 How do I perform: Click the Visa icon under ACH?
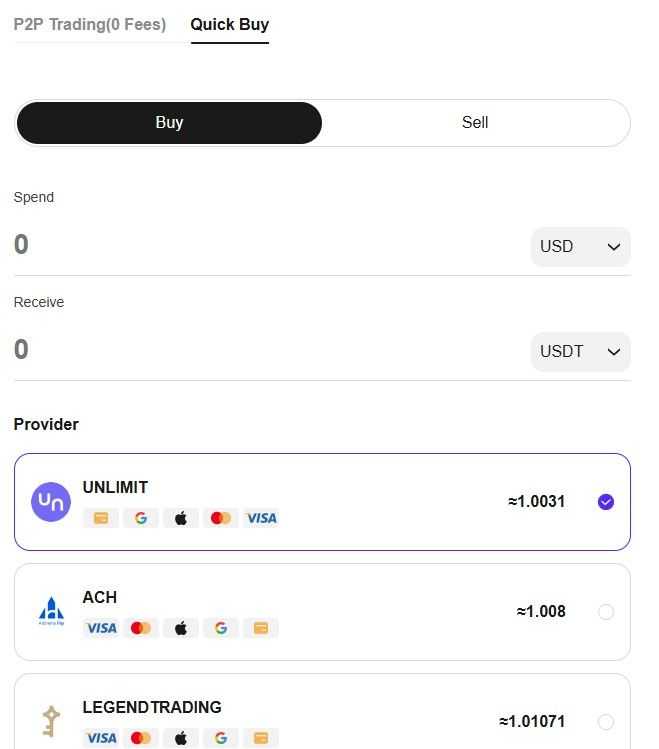(x=101, y=628)
